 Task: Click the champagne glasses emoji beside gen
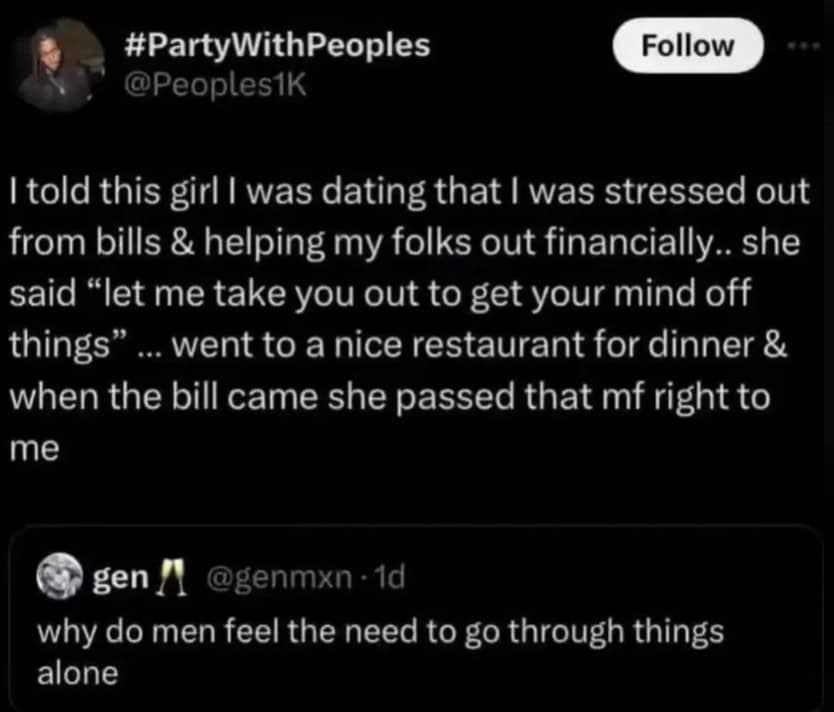pos(181,581)
